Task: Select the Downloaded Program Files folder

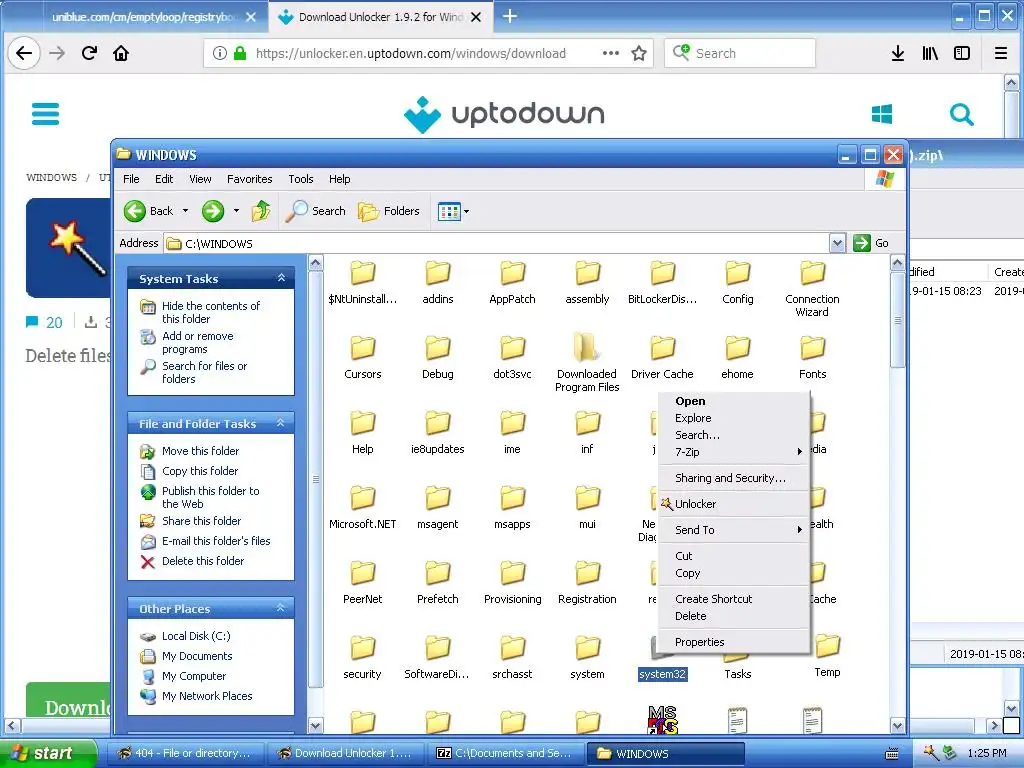Action: [x=587, y=362]
